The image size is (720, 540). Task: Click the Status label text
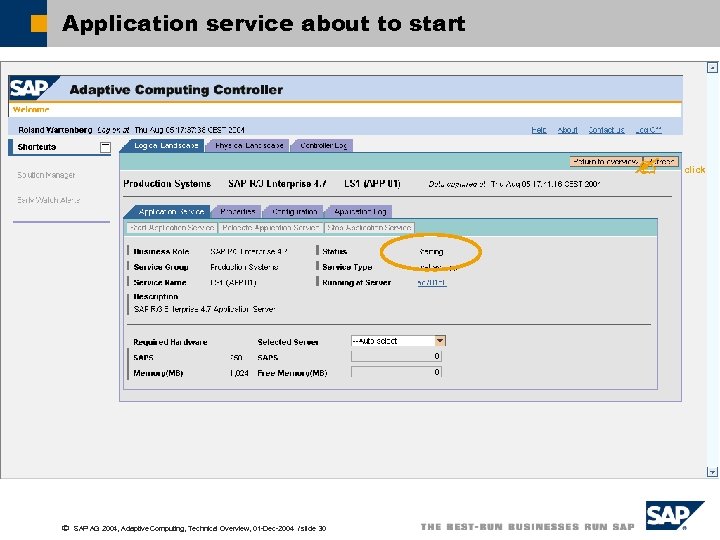[334, 252]
